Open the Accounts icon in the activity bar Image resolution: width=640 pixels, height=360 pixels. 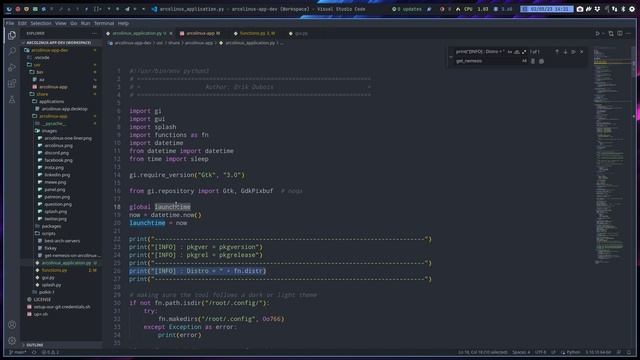[x=12, y=325]
